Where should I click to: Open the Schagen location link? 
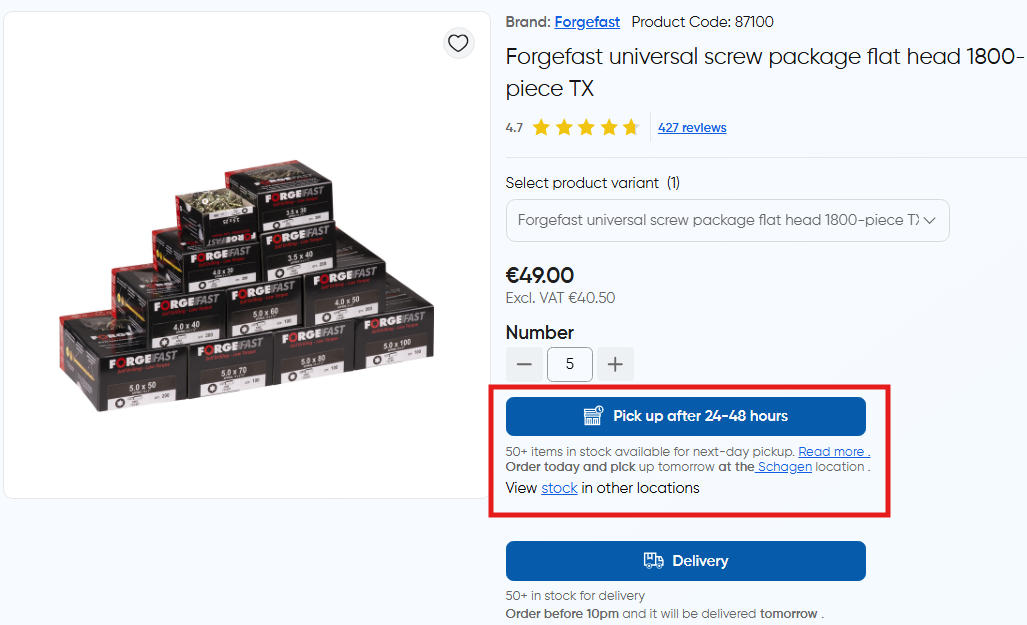pyautogui.click(x=785, y=467)
